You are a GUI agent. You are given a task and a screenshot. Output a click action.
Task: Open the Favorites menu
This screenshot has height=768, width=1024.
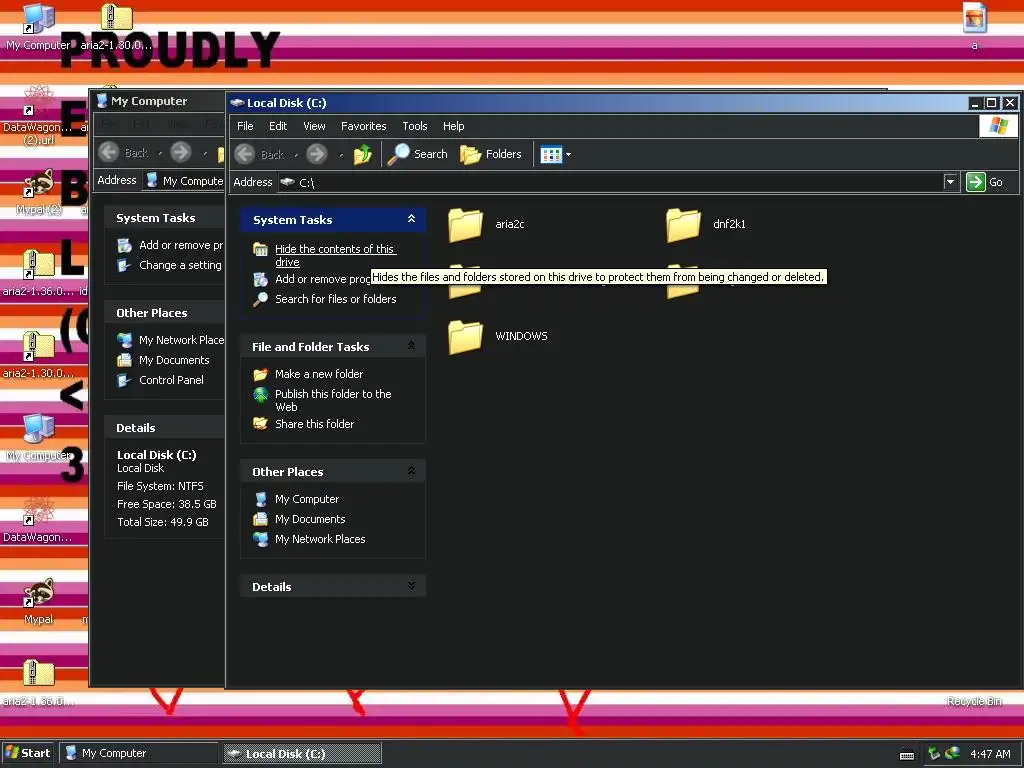(364, 126)
